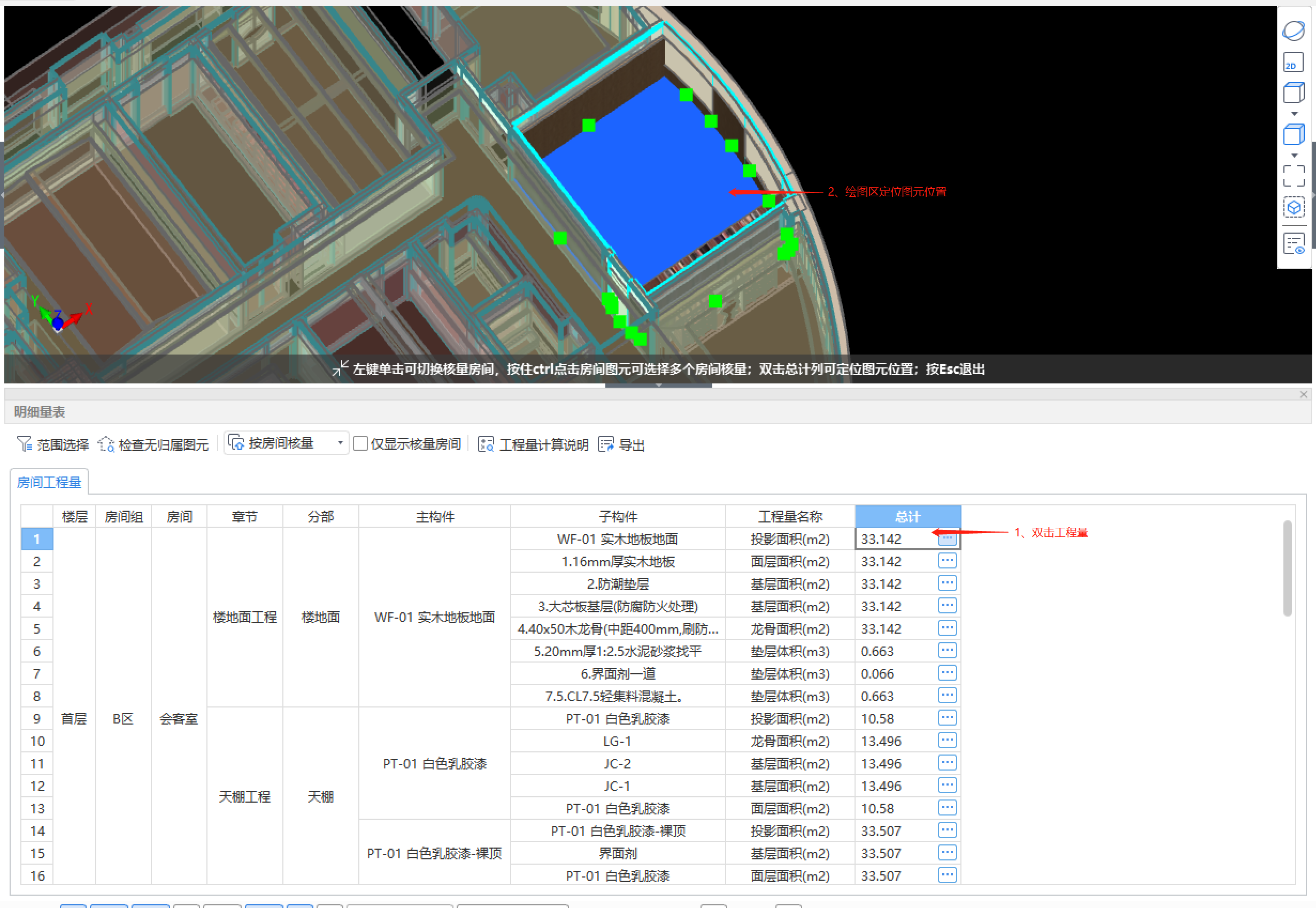Click the 首层 floor cell
1316x908 pixels.
tap(74, 719)
